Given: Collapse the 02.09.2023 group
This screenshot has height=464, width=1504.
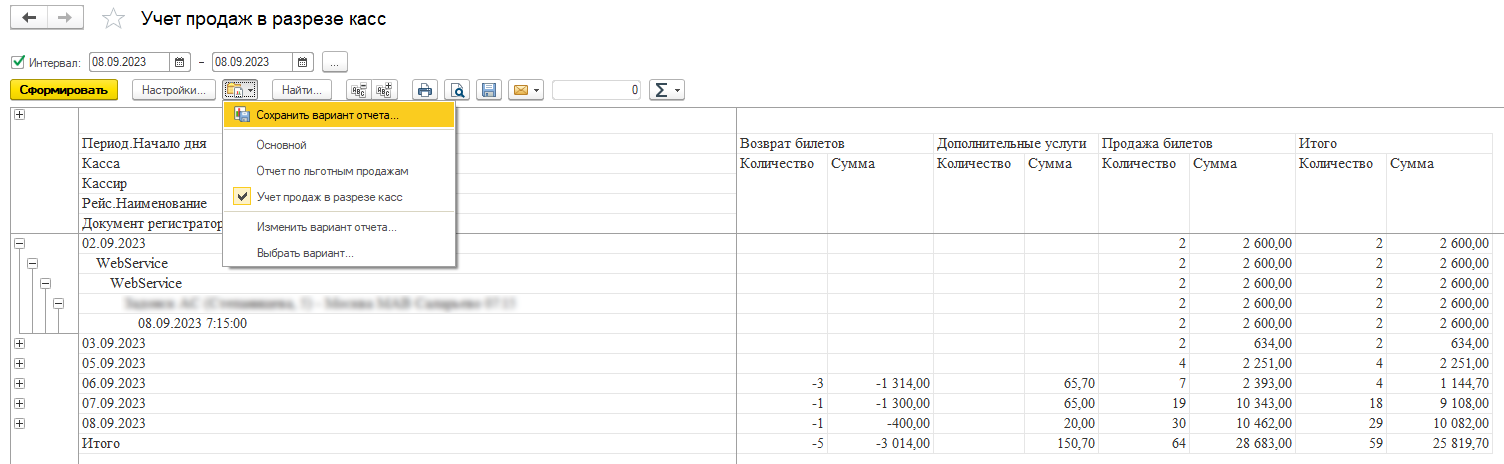Looking at the screenshot, I should point(18,243).
